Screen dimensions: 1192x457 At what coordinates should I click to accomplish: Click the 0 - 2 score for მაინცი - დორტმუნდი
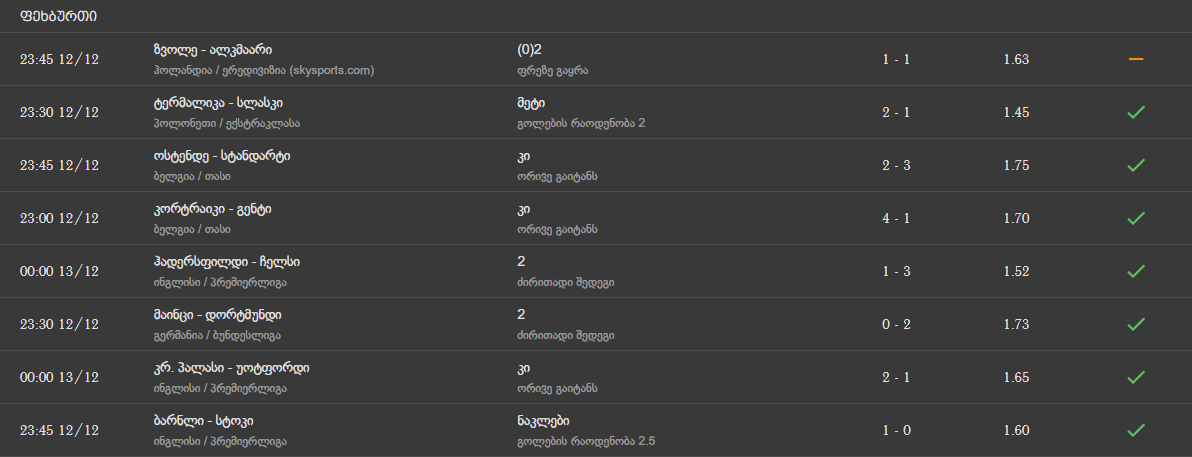896,324
